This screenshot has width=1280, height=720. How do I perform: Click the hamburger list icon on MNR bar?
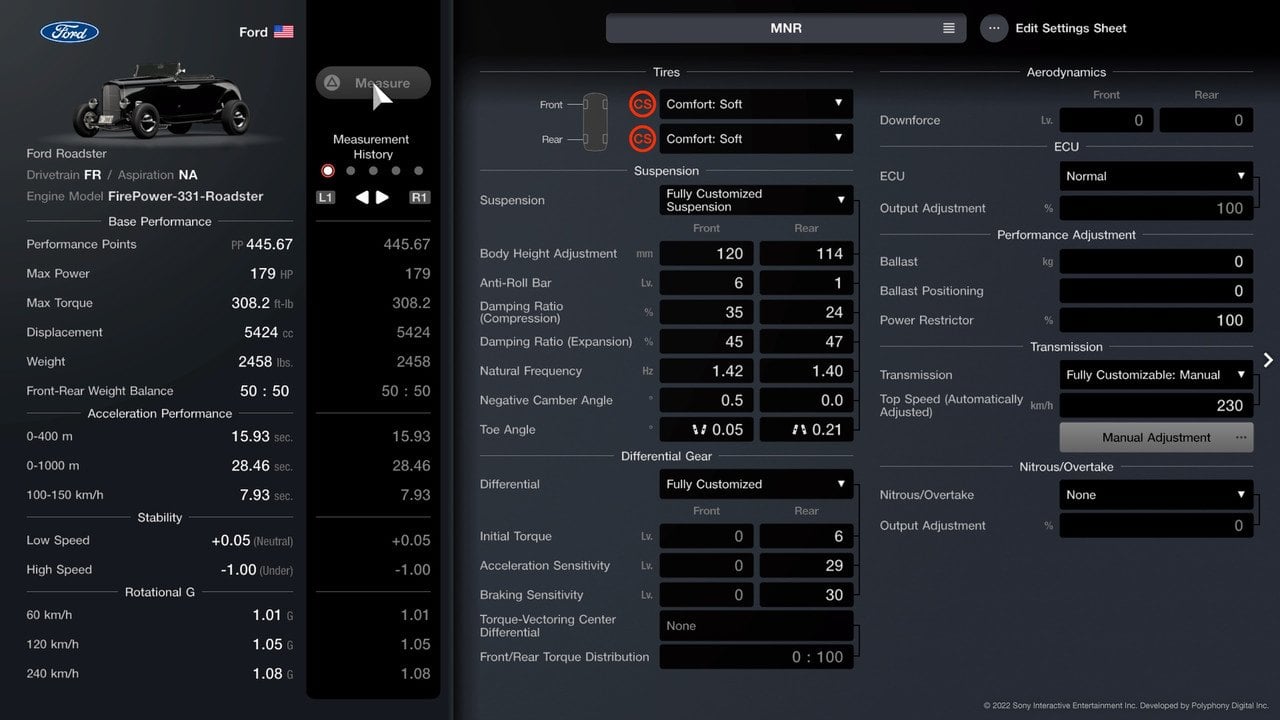pyautogui.click(x=949, y=28)
